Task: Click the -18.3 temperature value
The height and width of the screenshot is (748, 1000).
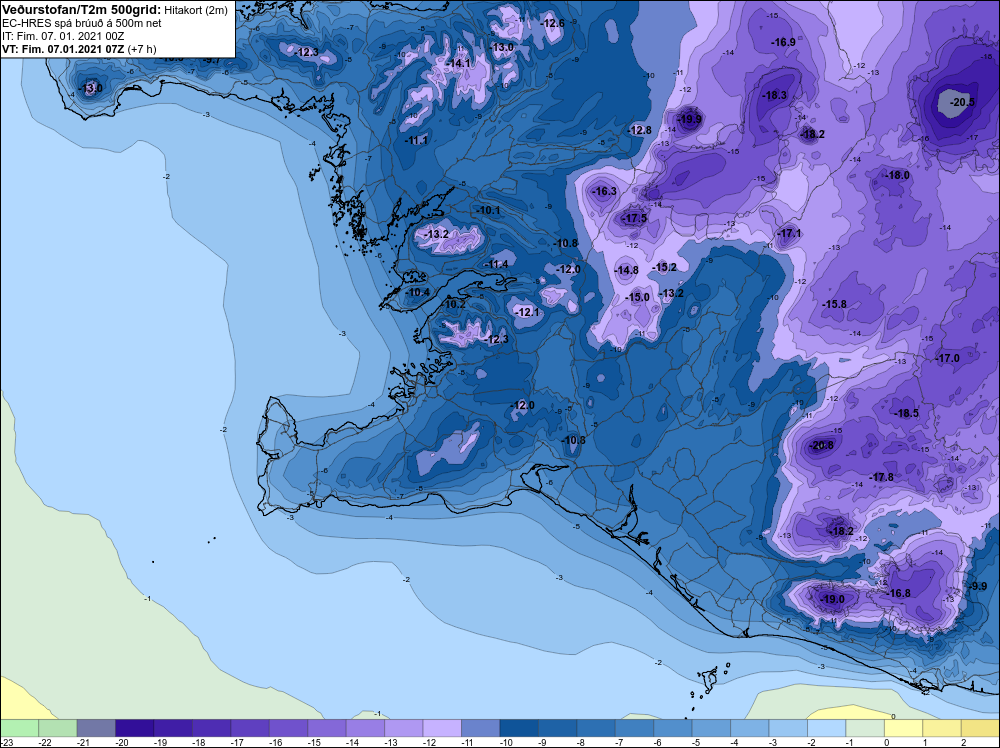Action: tap(774, 96)
